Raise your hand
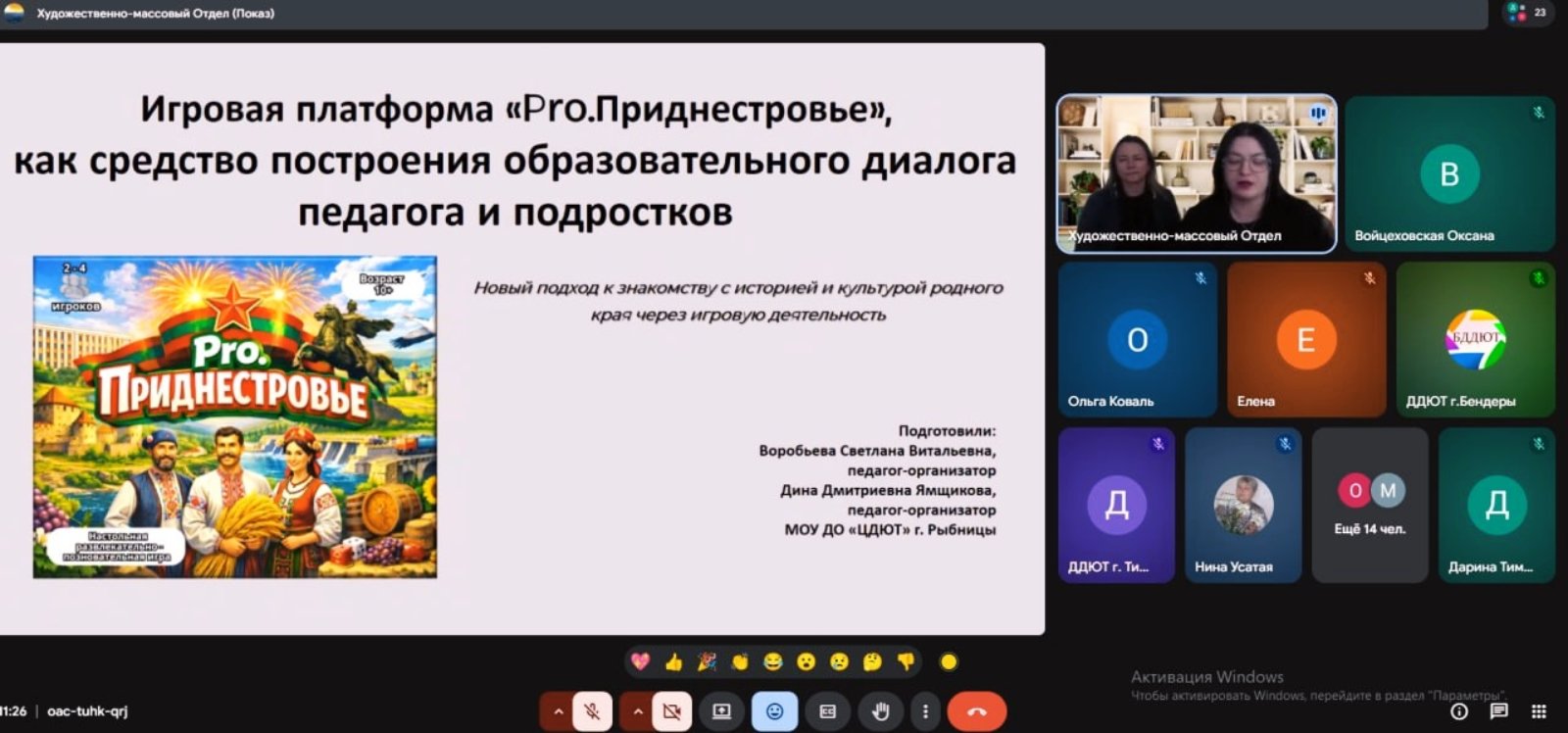Screen dimensions: 1568x733 (880, 711)
